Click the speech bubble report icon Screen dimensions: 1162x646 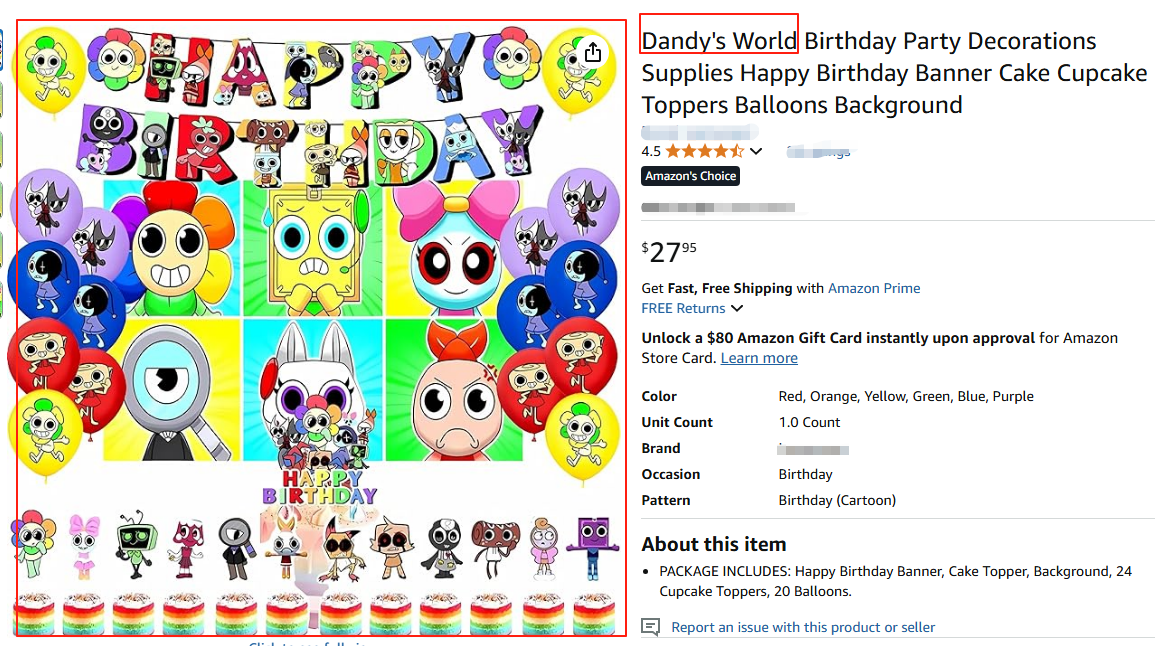651,627
